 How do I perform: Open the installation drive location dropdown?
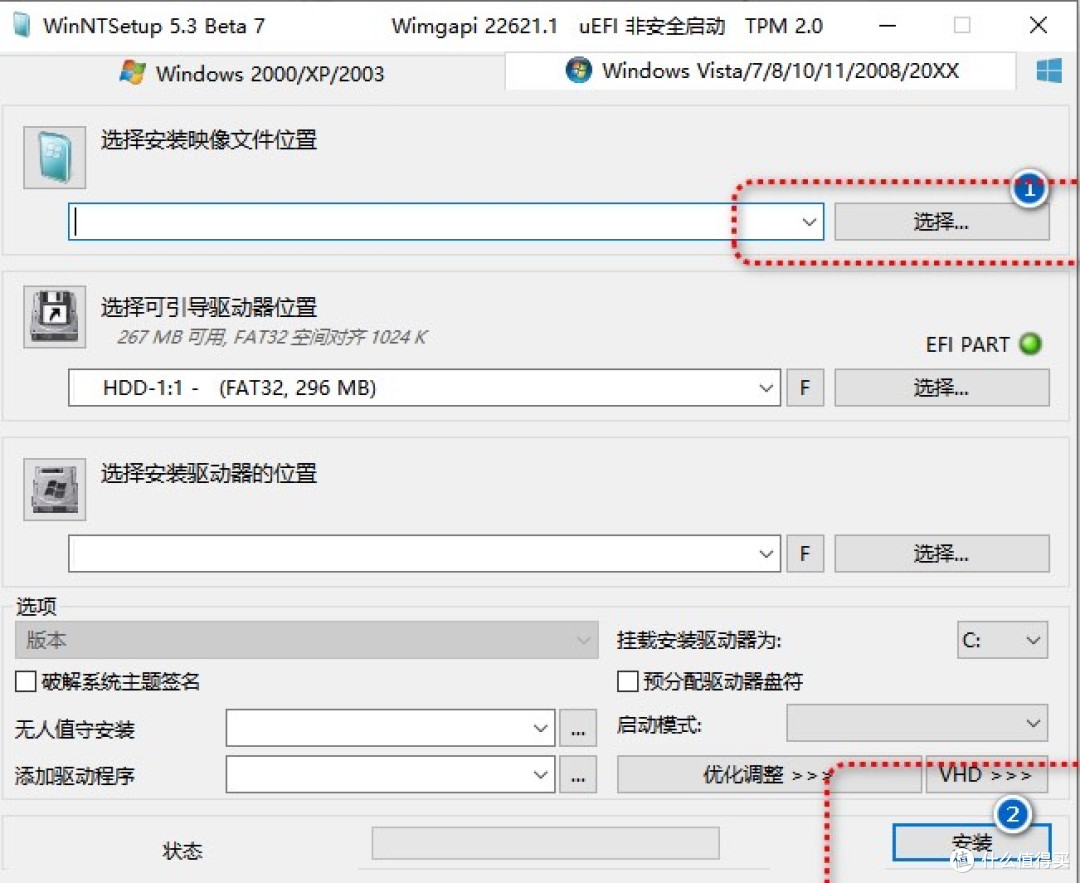tap(424, 554)
